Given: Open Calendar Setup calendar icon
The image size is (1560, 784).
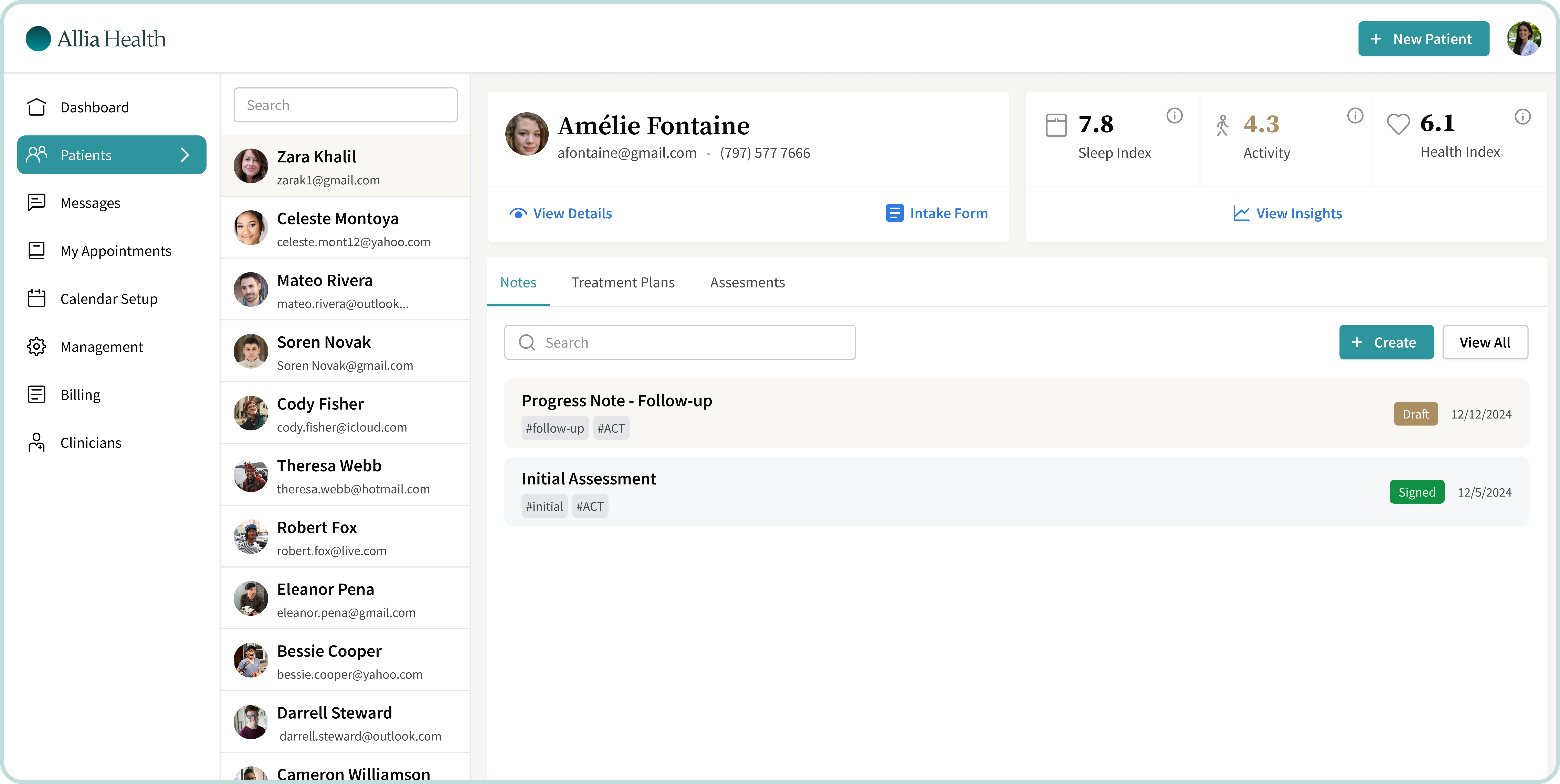Looking at the screenshot, I should coord(36,298).
